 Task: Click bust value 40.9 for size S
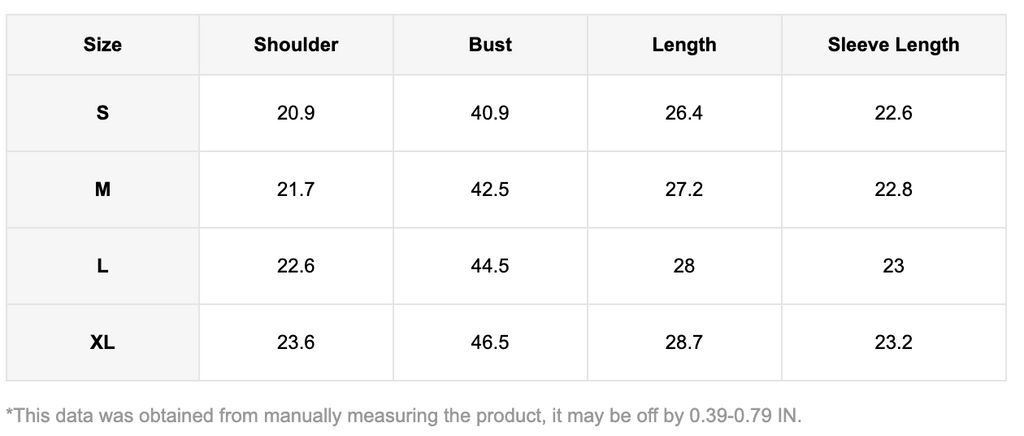[x=490, y=113]
